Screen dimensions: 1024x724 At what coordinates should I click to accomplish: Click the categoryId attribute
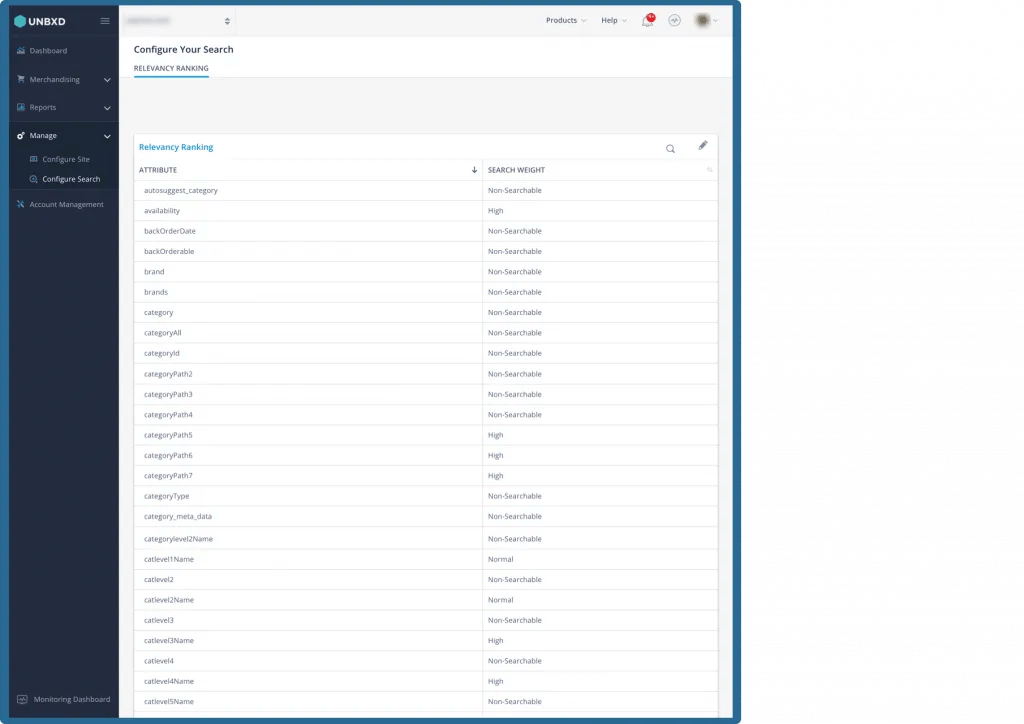[x=161, y=353]
